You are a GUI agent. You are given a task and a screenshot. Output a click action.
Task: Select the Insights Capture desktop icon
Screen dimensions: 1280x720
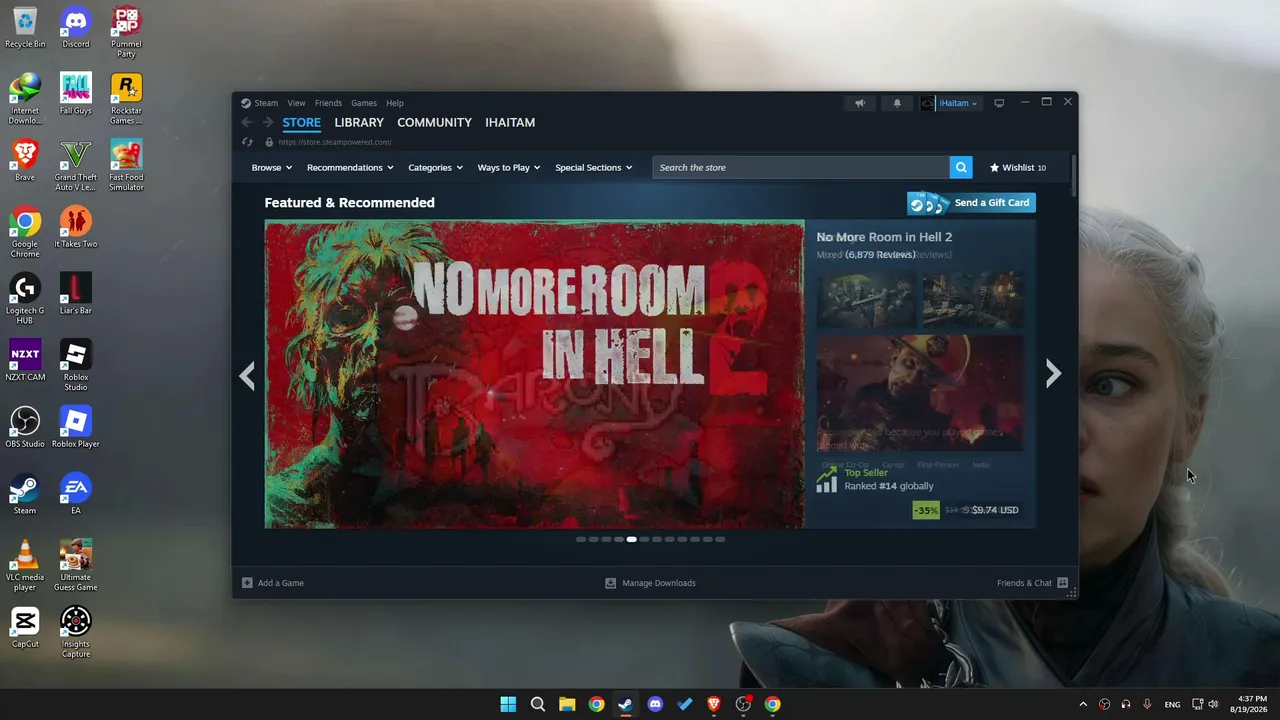coord(76,632)
